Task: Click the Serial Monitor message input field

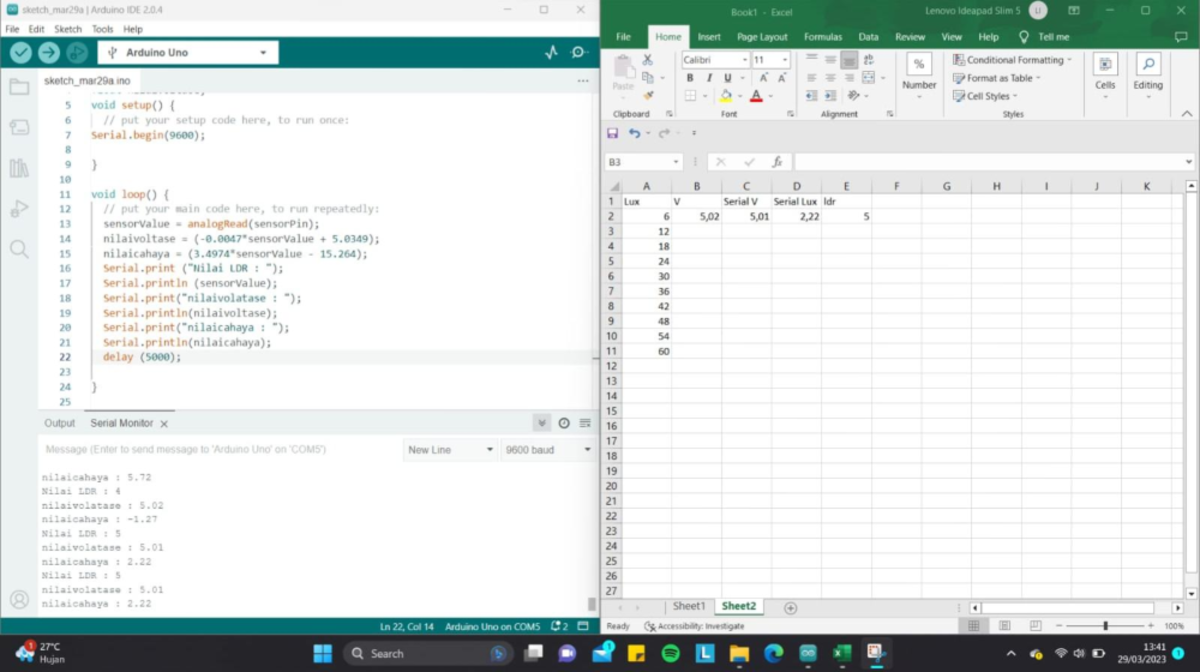Action: click(x=220, y=450)
